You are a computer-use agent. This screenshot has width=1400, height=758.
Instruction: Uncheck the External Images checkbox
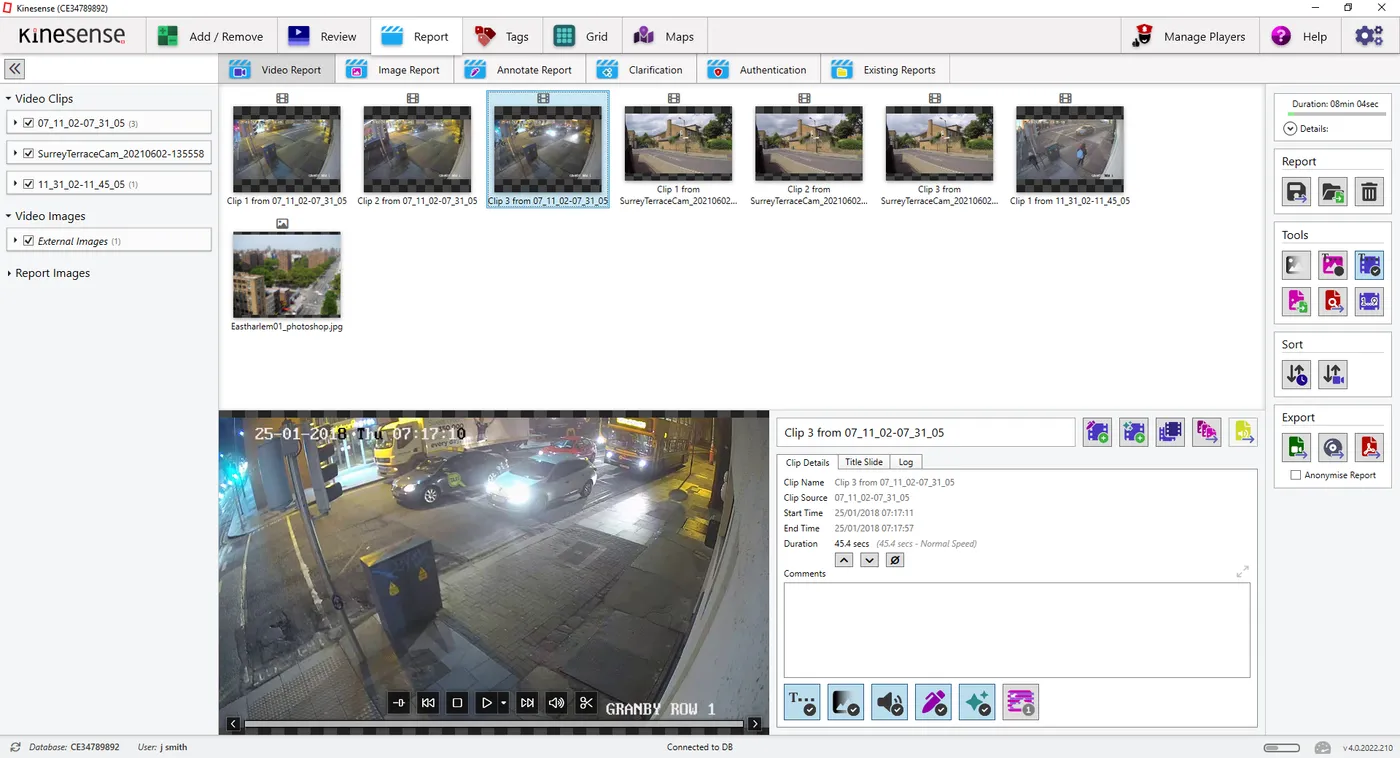[29, 241]
